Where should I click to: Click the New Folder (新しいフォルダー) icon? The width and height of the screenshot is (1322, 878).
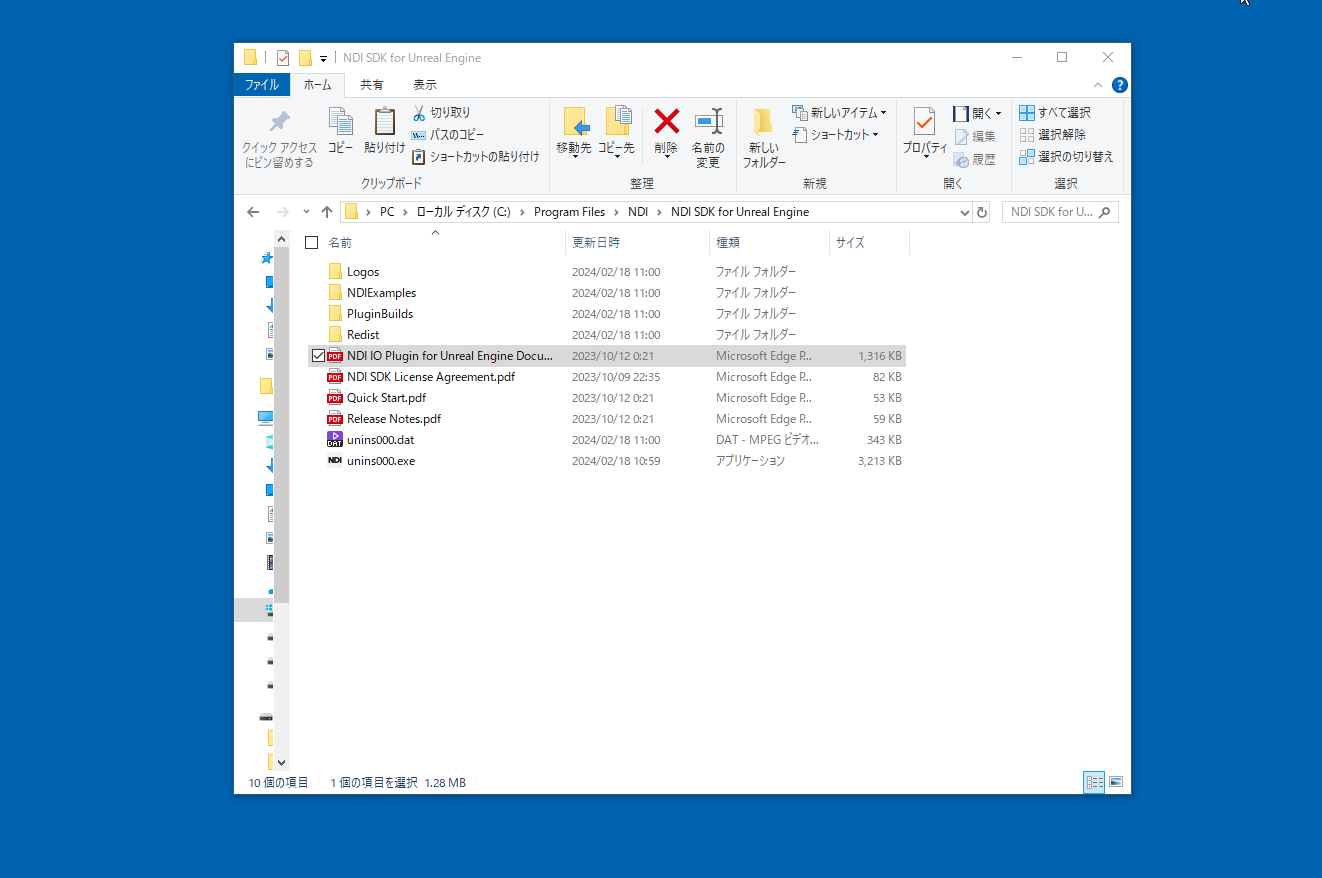point(763,123)
